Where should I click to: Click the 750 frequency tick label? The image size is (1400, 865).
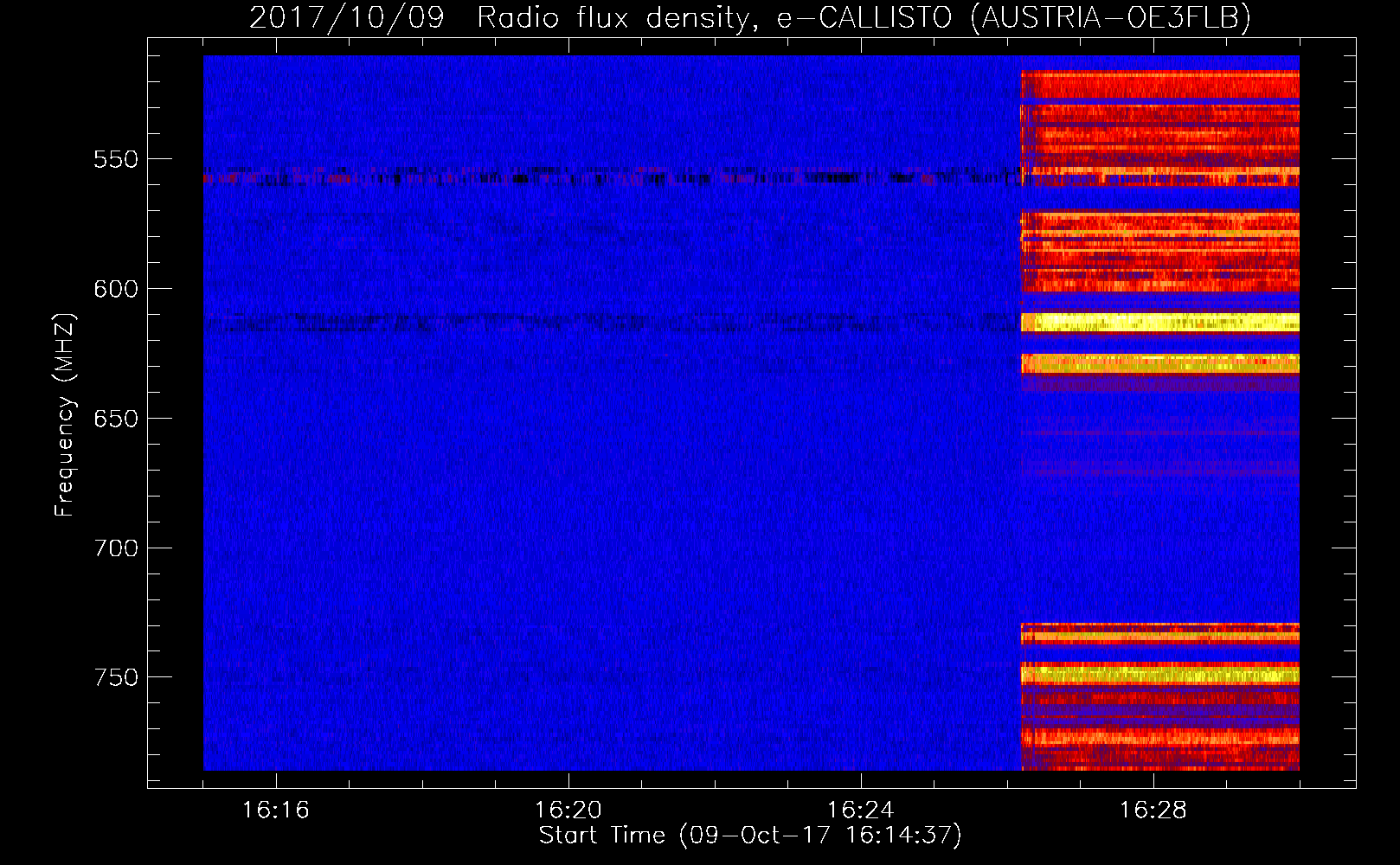tap(116, 677)
